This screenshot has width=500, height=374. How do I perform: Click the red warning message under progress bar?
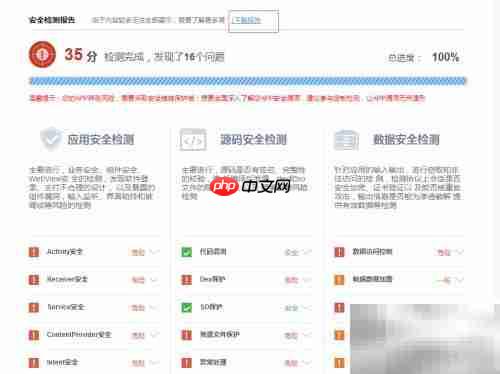point(227,98)
